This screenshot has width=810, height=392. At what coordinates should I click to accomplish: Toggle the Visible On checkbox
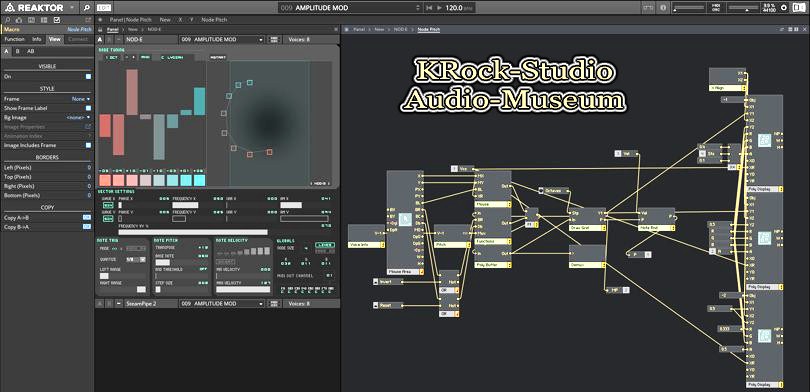point(88,76)
